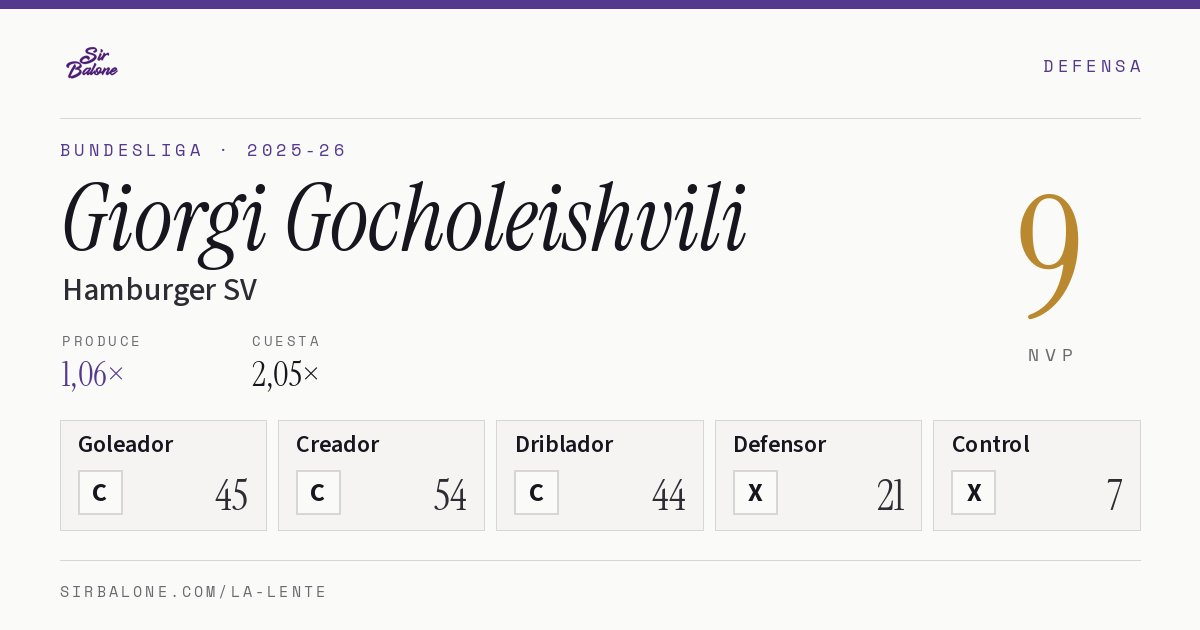Click the Bundesliga 2025-26 season label
Viewport: 1200px width, 630px height.
pos(203,150)
